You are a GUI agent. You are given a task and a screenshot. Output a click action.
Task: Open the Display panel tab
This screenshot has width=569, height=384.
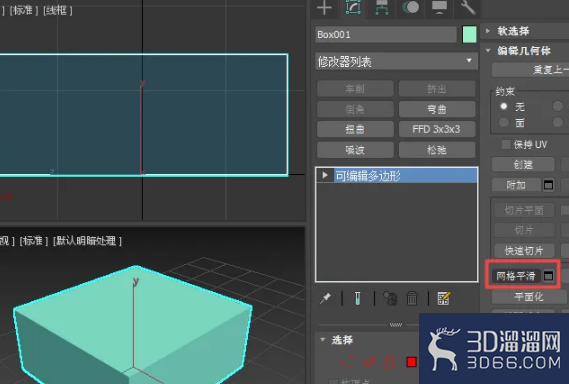439,7
